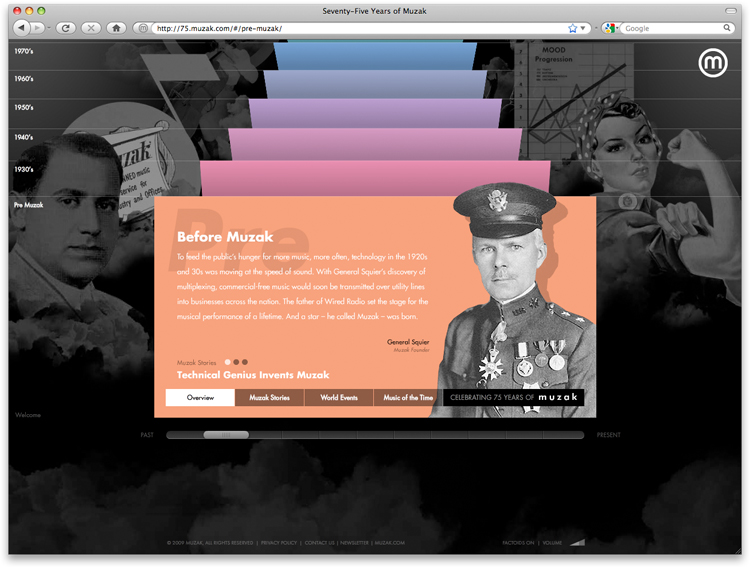This screenshot has width=750, height=568.
Task: Open 'Technical Genius Invents Muzak' story
Action: [253, 375]
